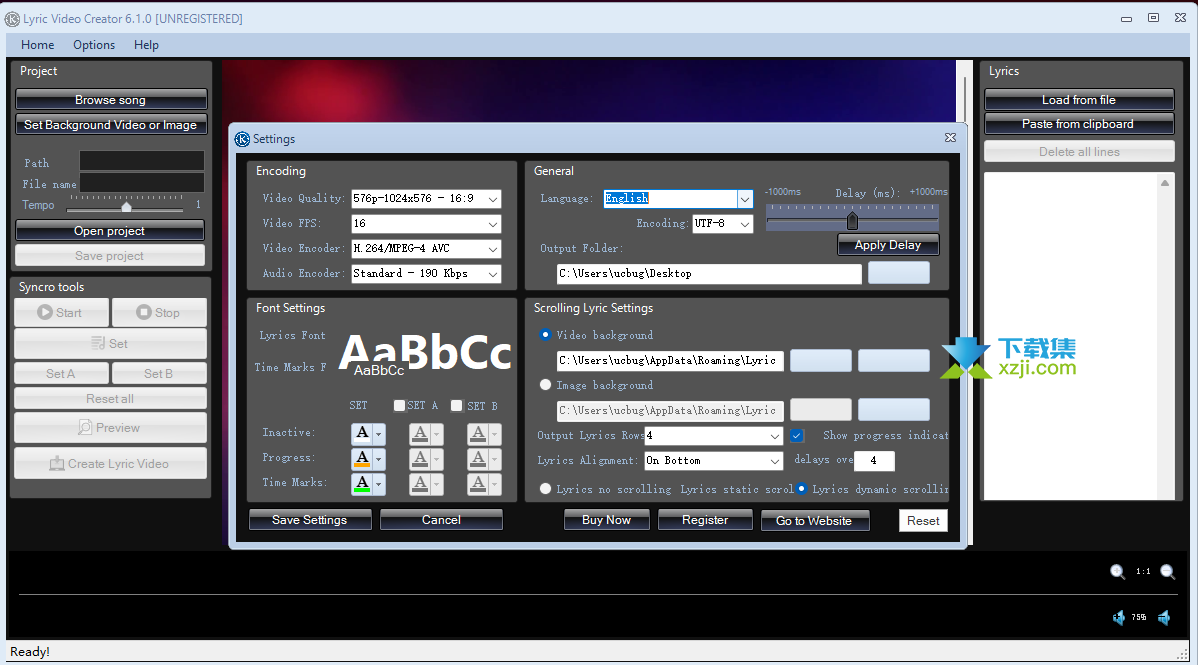Click the Lyrics list scrollbar up arrow
Viewport: 1198px width, 665px height.
[x=1164, y=183]
